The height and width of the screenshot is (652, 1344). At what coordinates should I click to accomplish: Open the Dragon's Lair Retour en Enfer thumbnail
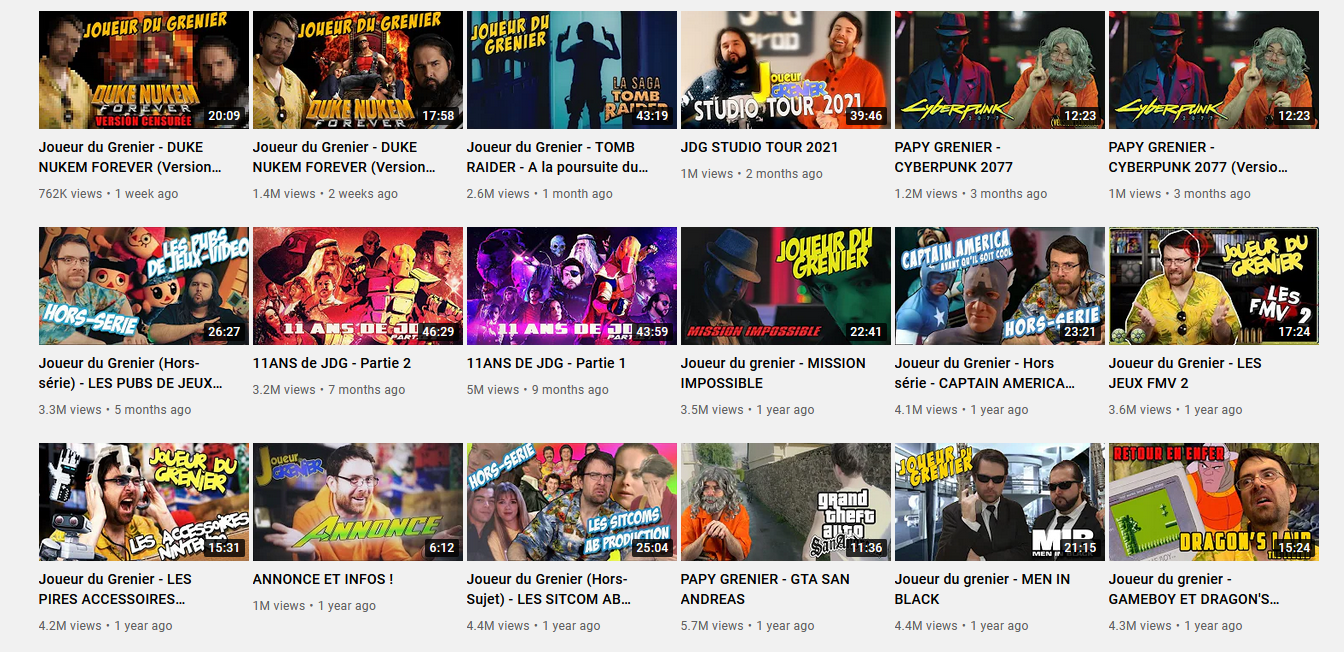point(1214,502)
